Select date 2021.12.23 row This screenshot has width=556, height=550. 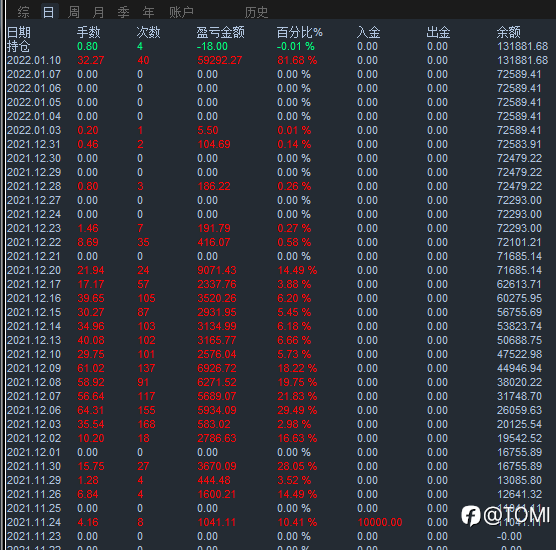[34, 228]
